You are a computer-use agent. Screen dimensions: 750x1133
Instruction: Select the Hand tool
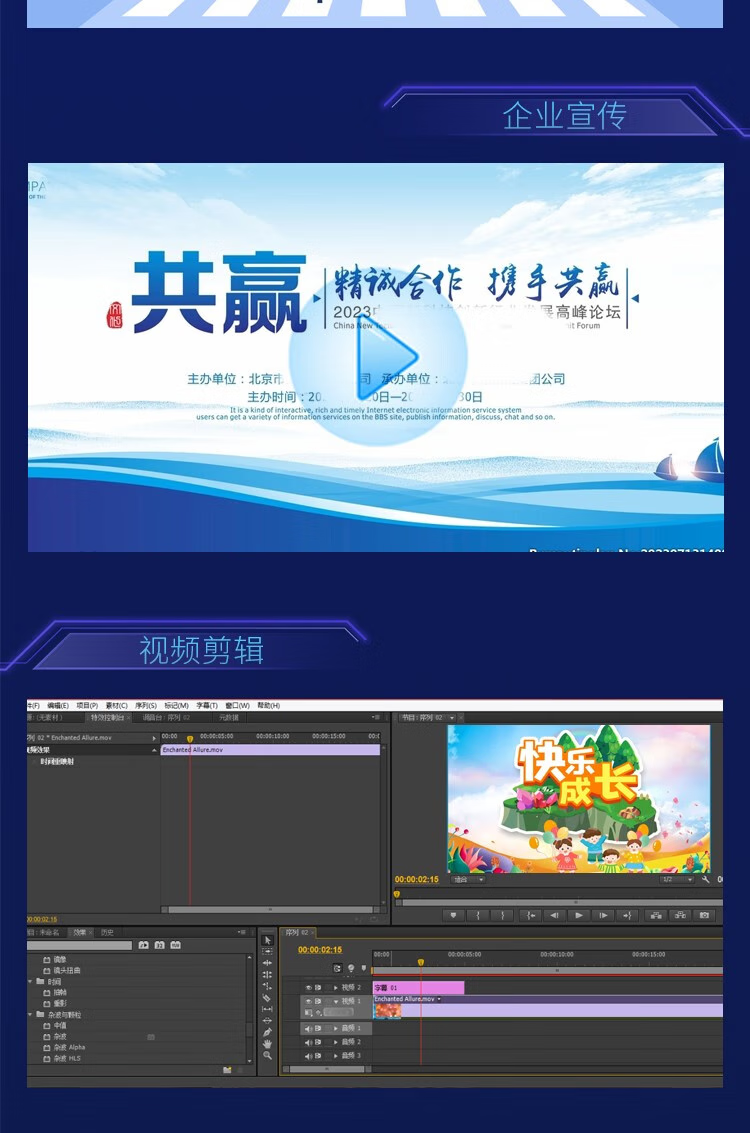(x=267, y=1043)
